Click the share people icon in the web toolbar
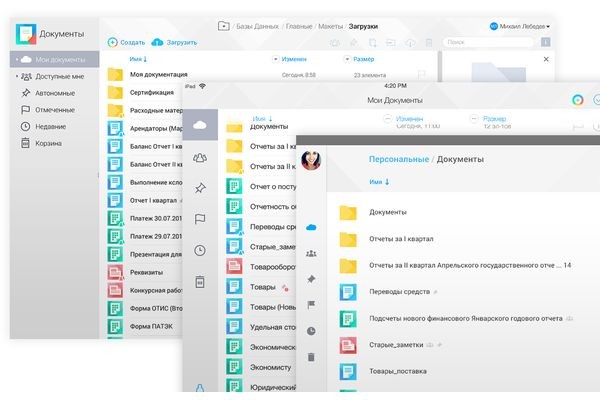 pos(335,42)
